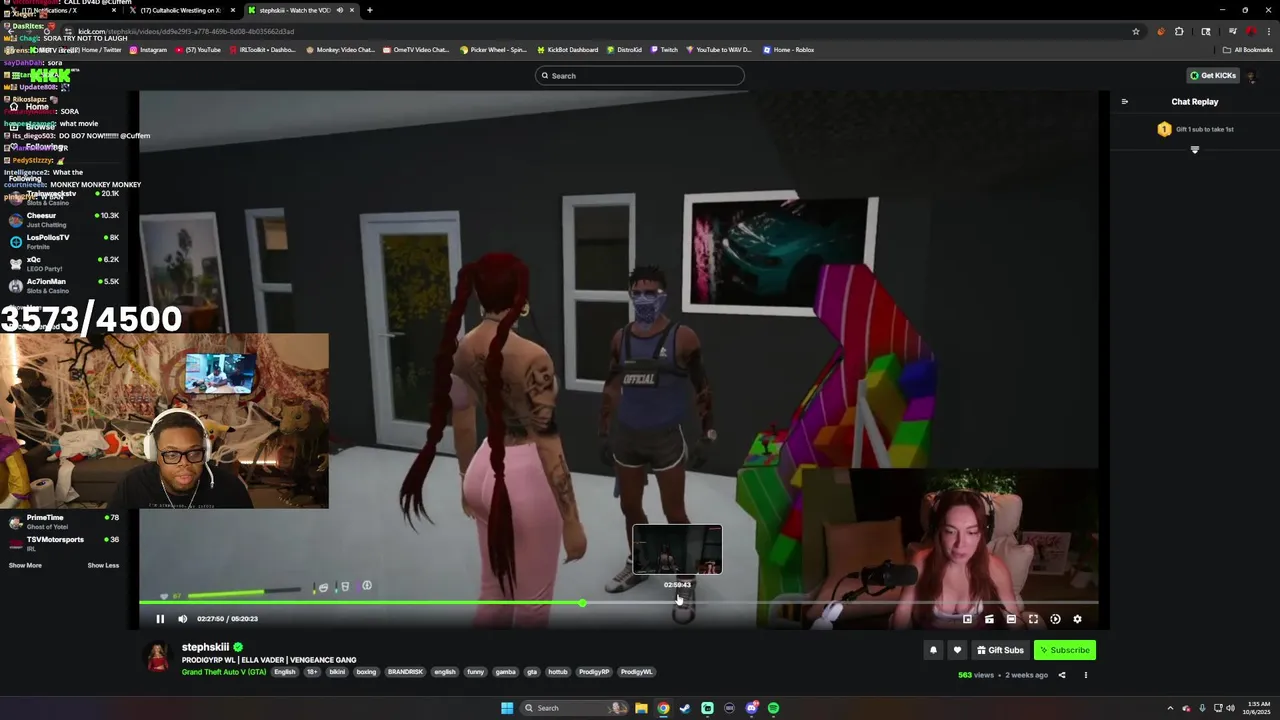Open Ac7ionMan channel in sidebar

pos(62,286)
